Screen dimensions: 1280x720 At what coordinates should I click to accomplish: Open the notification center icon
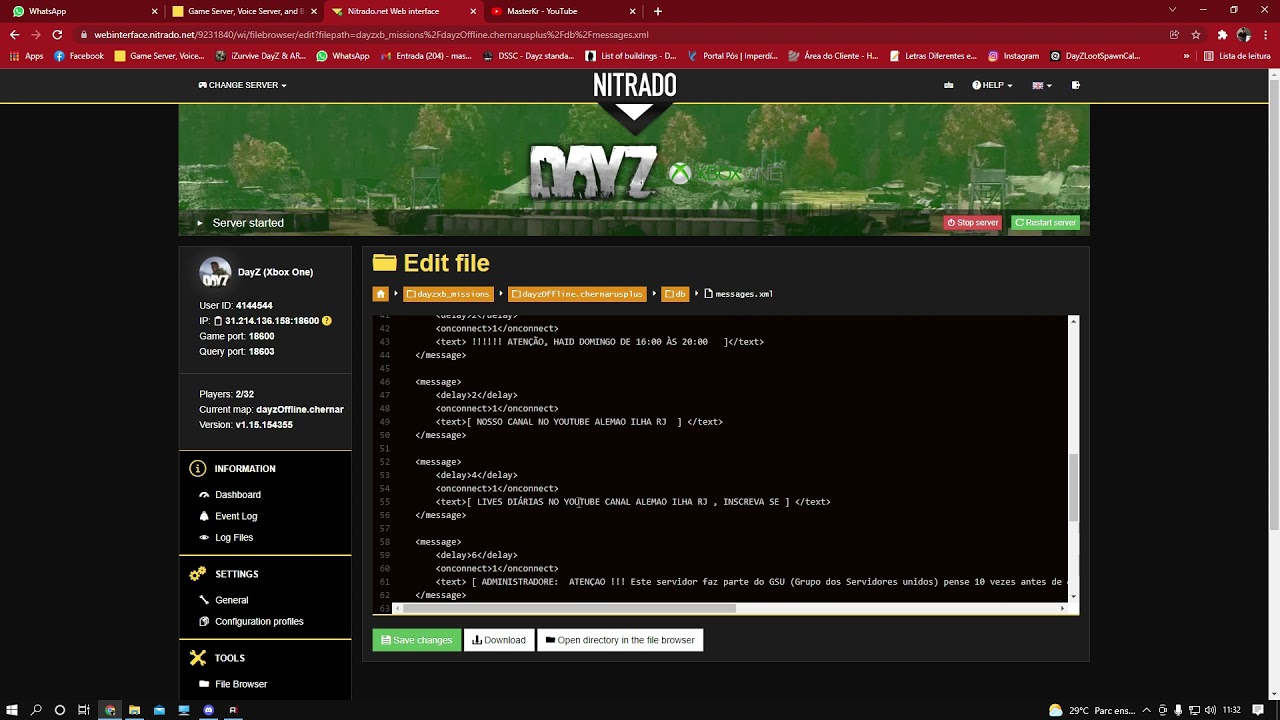point(1258,710)
